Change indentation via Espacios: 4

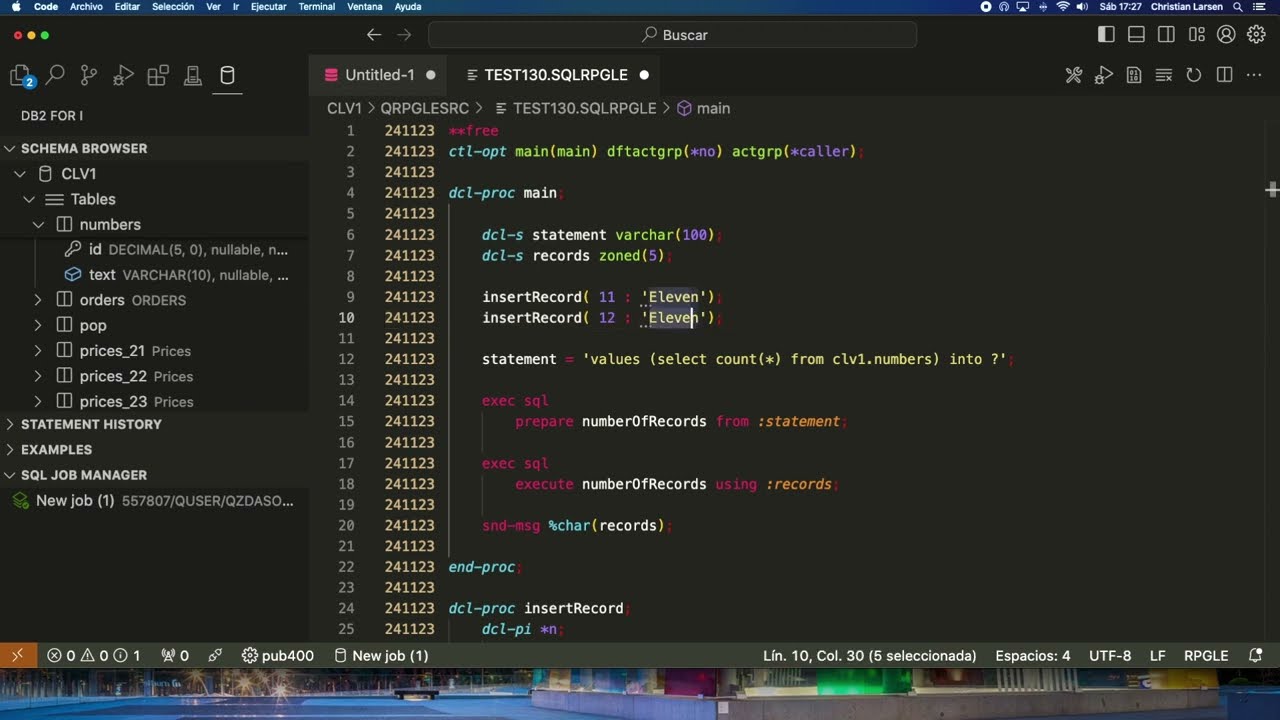click(1033, 656)
